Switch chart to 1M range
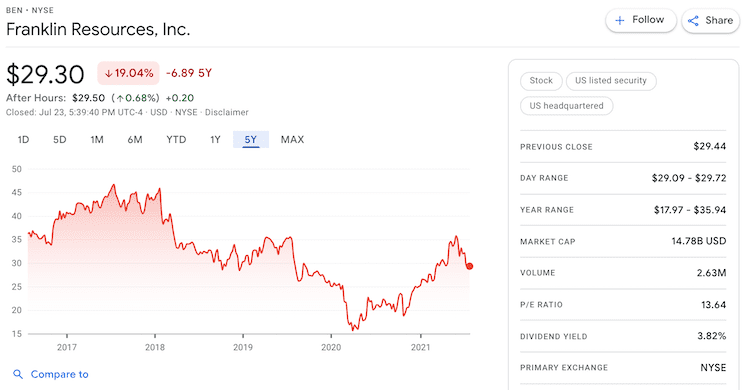This screenshot has height=390, width=750. (97, 140)
